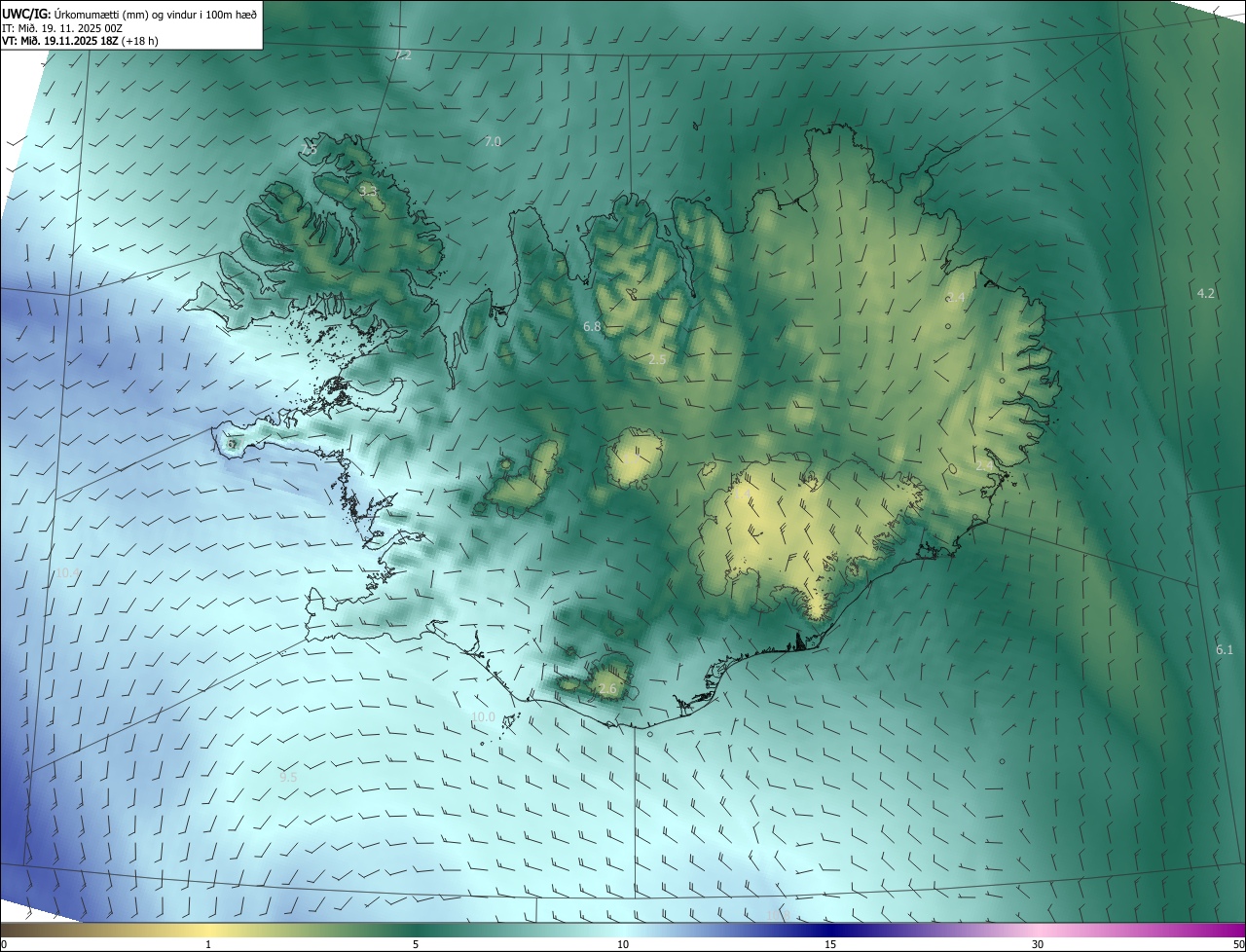Click the 15 tick on color scale

coord(830,945)
